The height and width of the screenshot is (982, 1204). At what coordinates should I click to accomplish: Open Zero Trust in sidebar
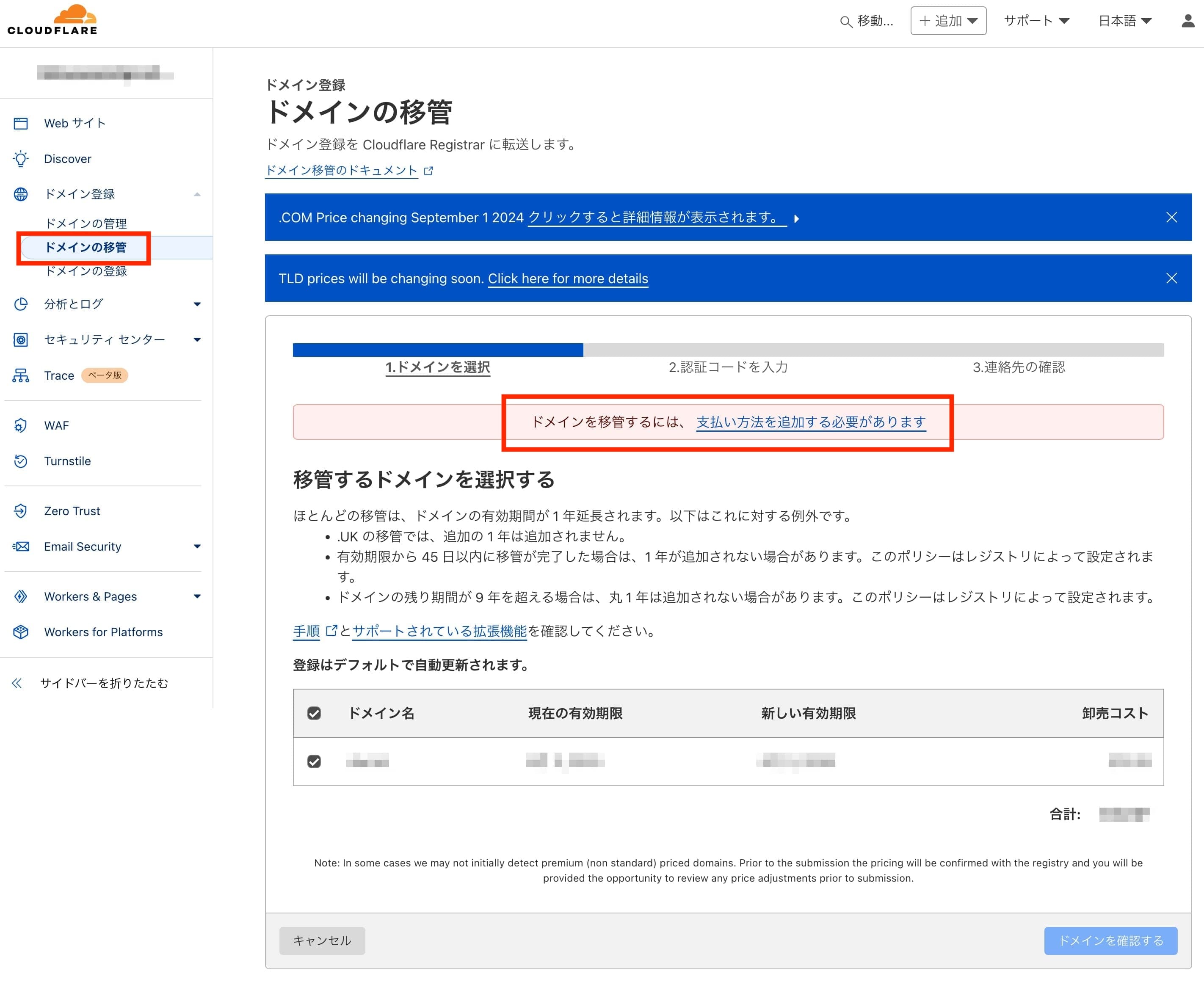[72, 511]
